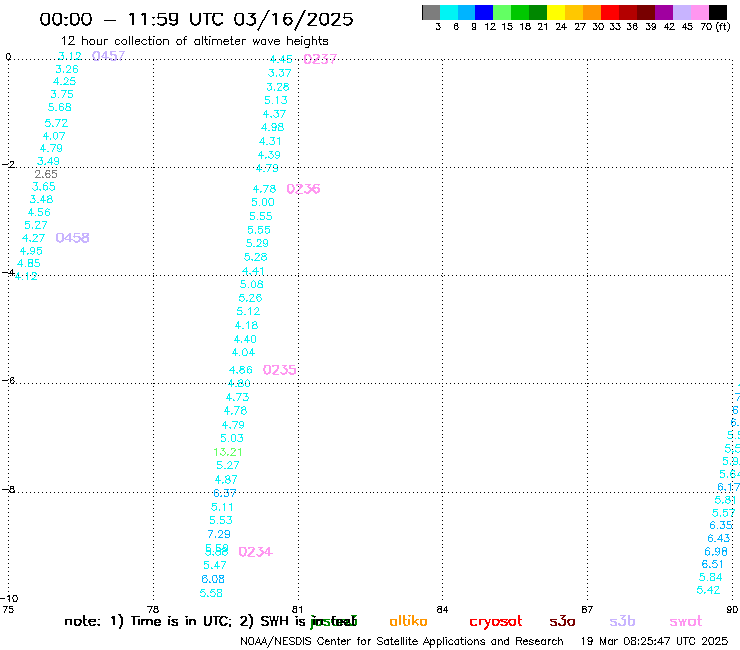Click the '12 hour collection' subtitle
The image size is (740, 650).
point(194,41)
